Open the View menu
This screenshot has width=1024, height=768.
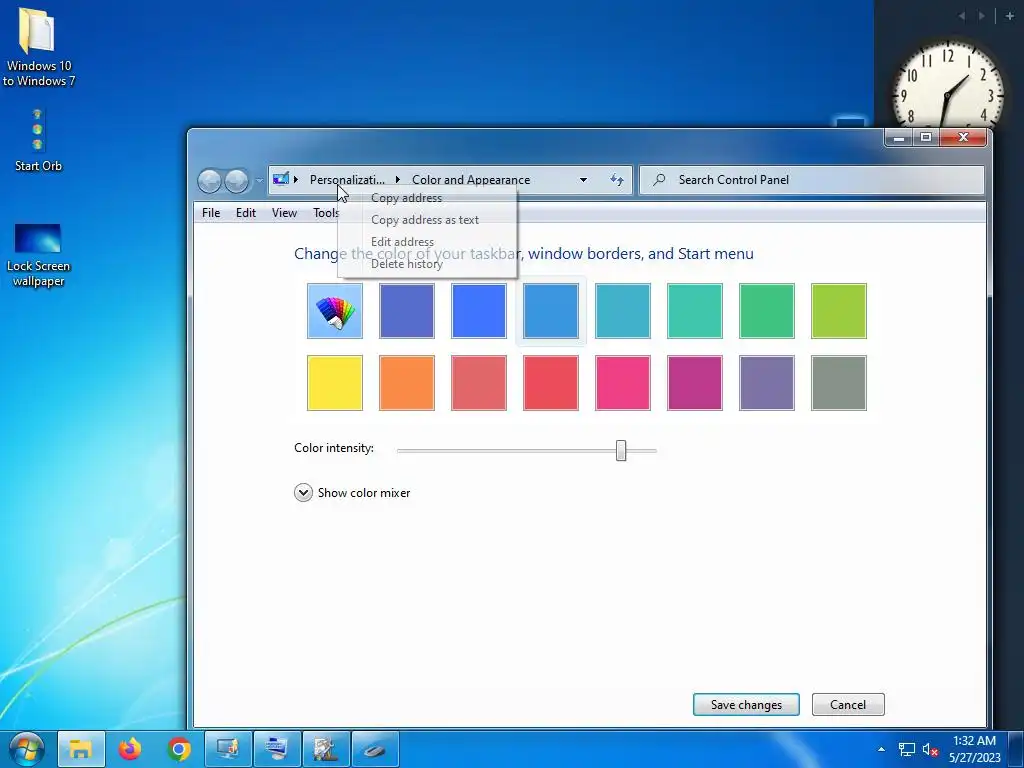[284, 213]
